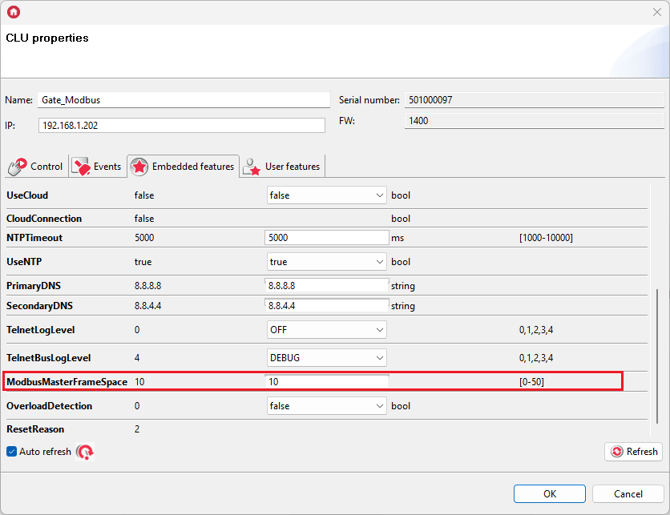
Task: Click the home app icon in title bar
Action: [13, 12]
